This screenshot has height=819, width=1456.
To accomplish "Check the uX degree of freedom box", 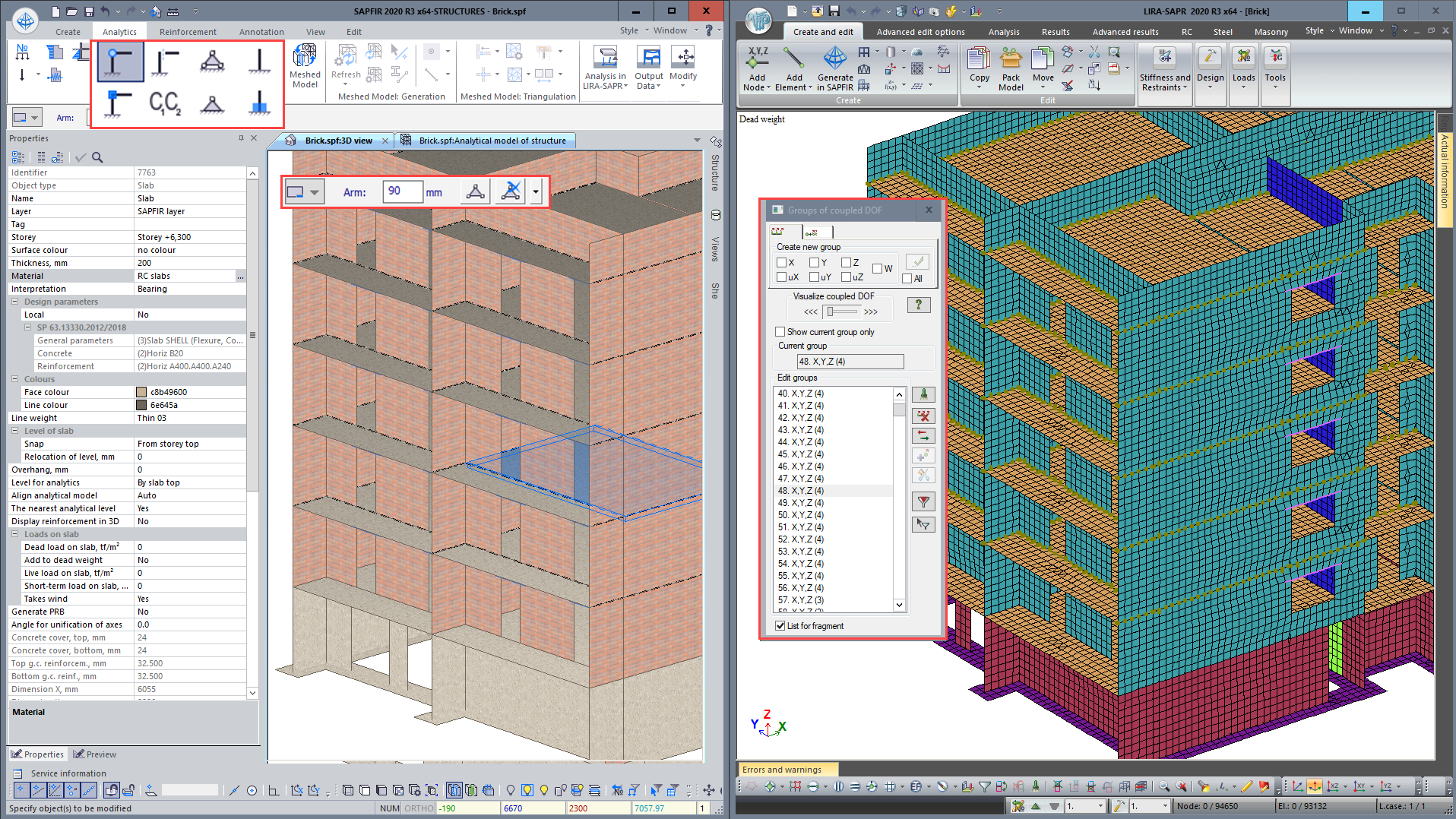I will pos(781,277).
